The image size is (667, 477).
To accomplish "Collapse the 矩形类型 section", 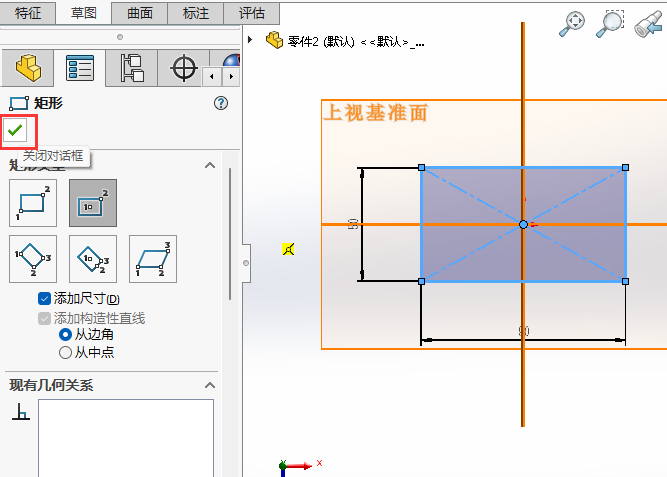I will click(x=210, y=165).
